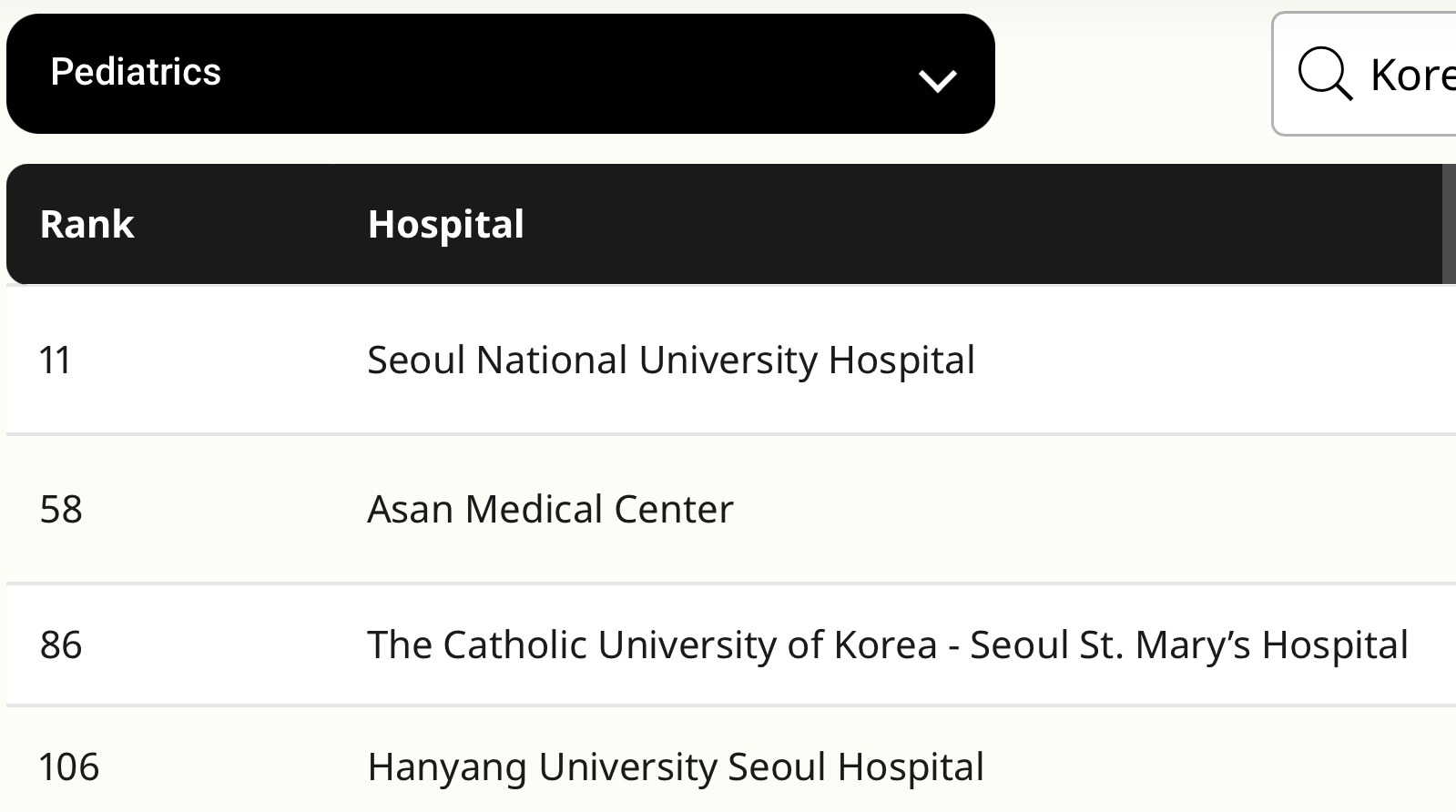Image resolution: width=1456 pixels, height=812 pixels.
Task: Click the gray scrollbar handle beside table header
Action: click(1448, 224)
